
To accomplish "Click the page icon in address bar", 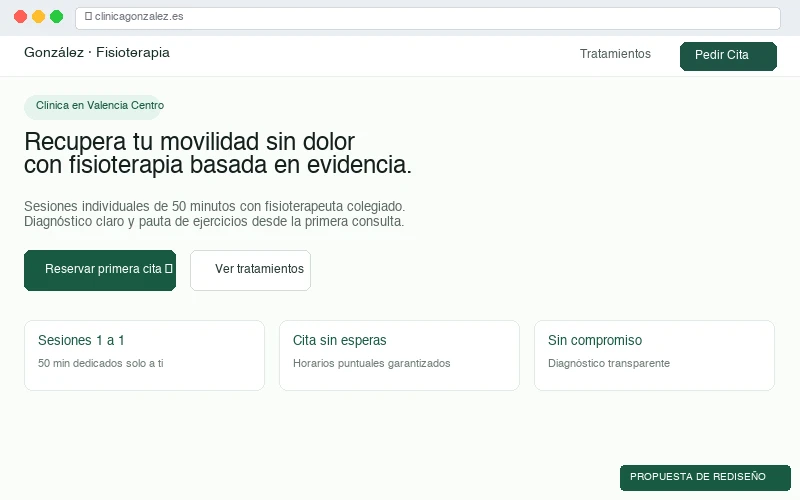I will click(x=88, y=16).
